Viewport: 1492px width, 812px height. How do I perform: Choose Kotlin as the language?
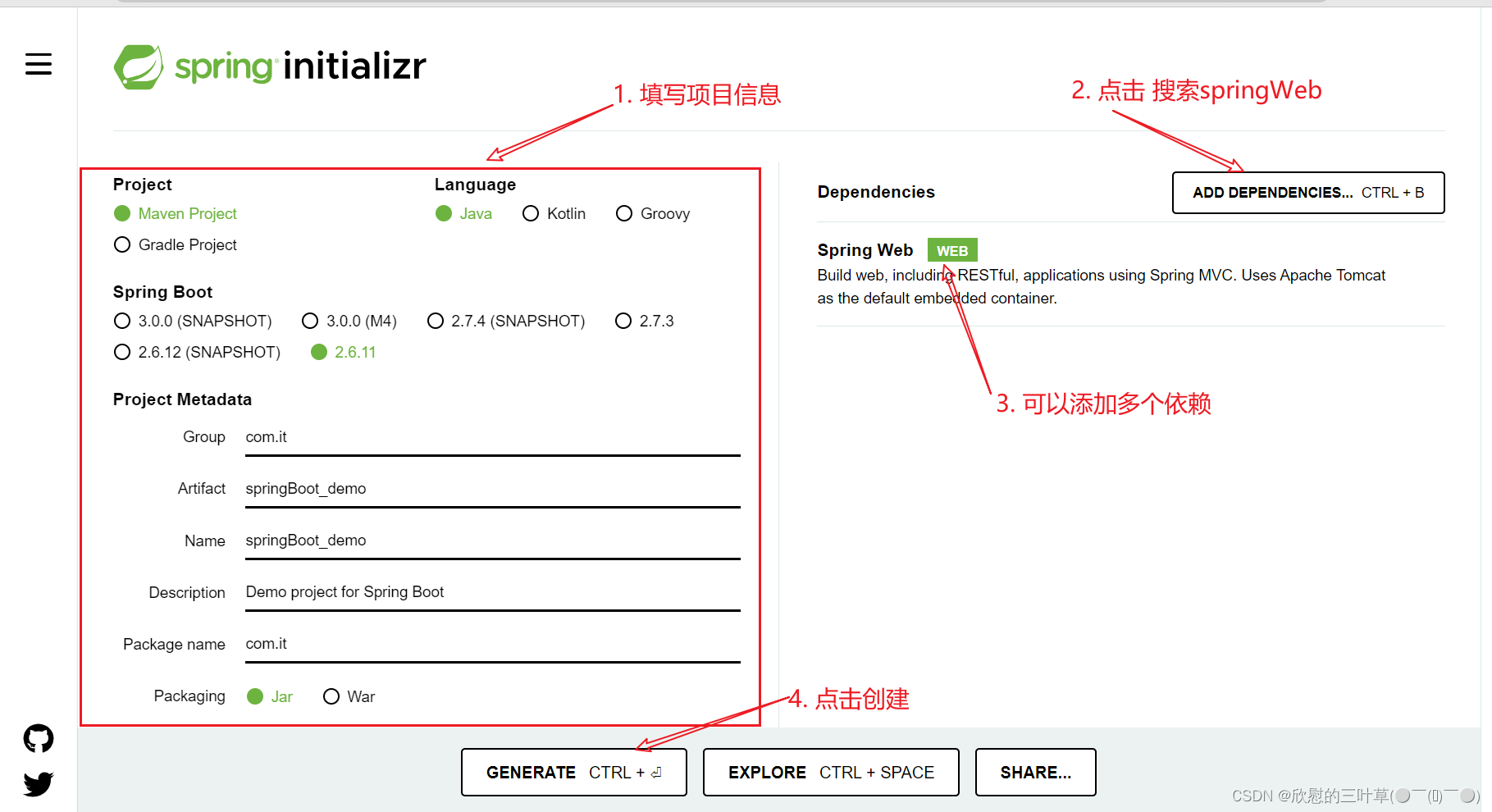(554, 214)
